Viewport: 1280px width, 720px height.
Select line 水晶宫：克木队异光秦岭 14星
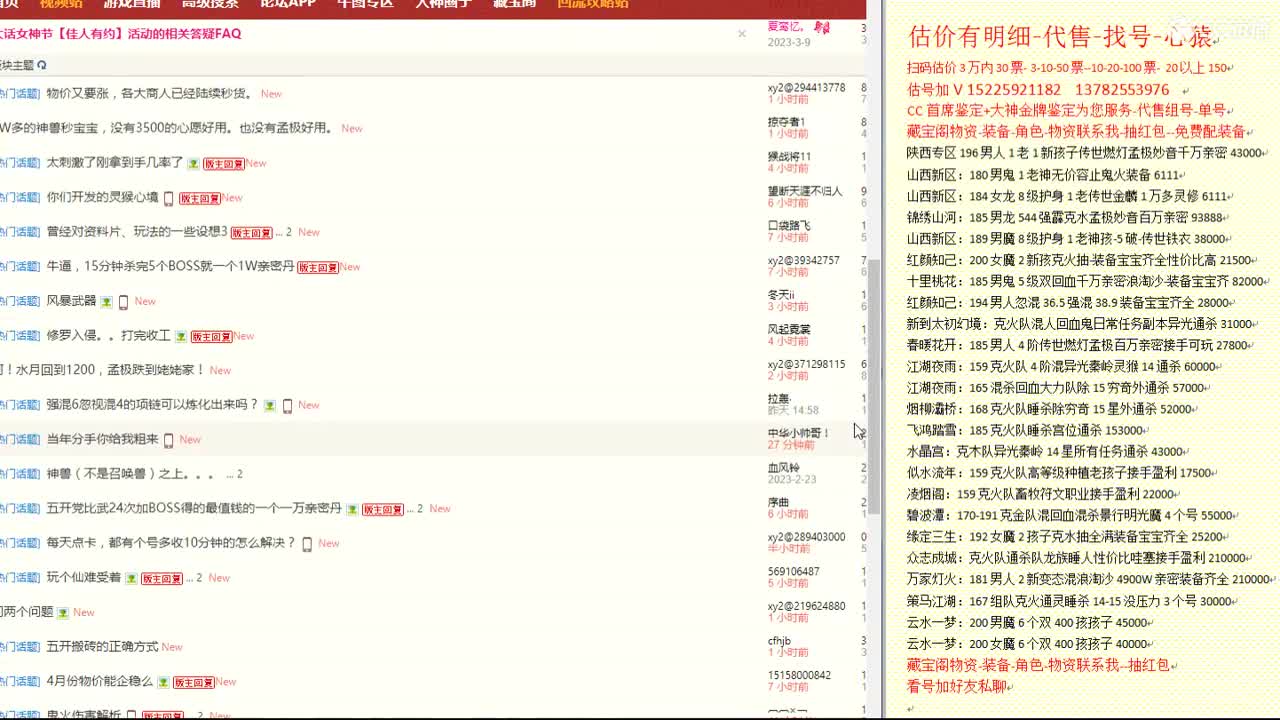tap(1046, 452)
